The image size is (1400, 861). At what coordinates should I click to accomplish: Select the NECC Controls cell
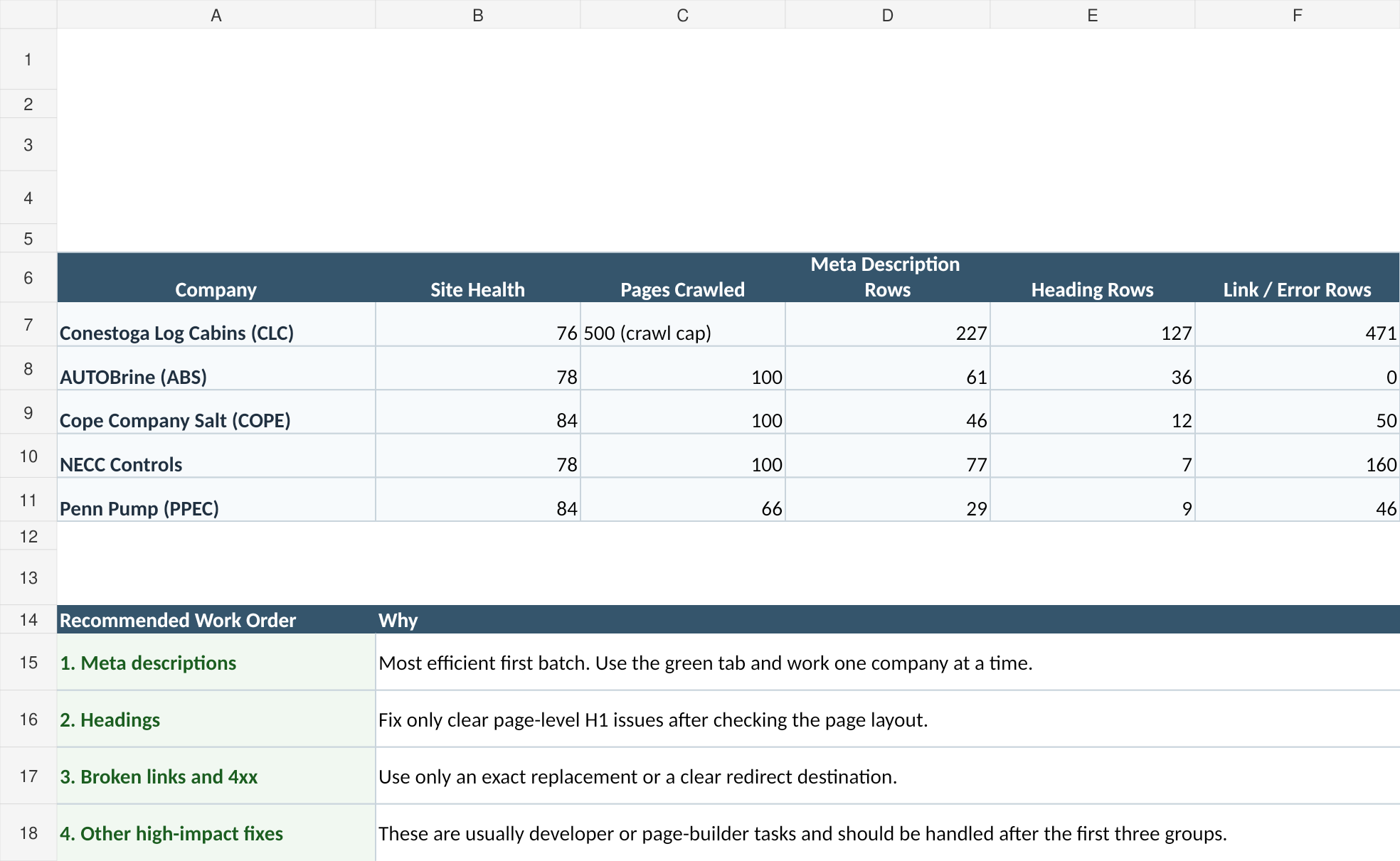tap(216, 456)
